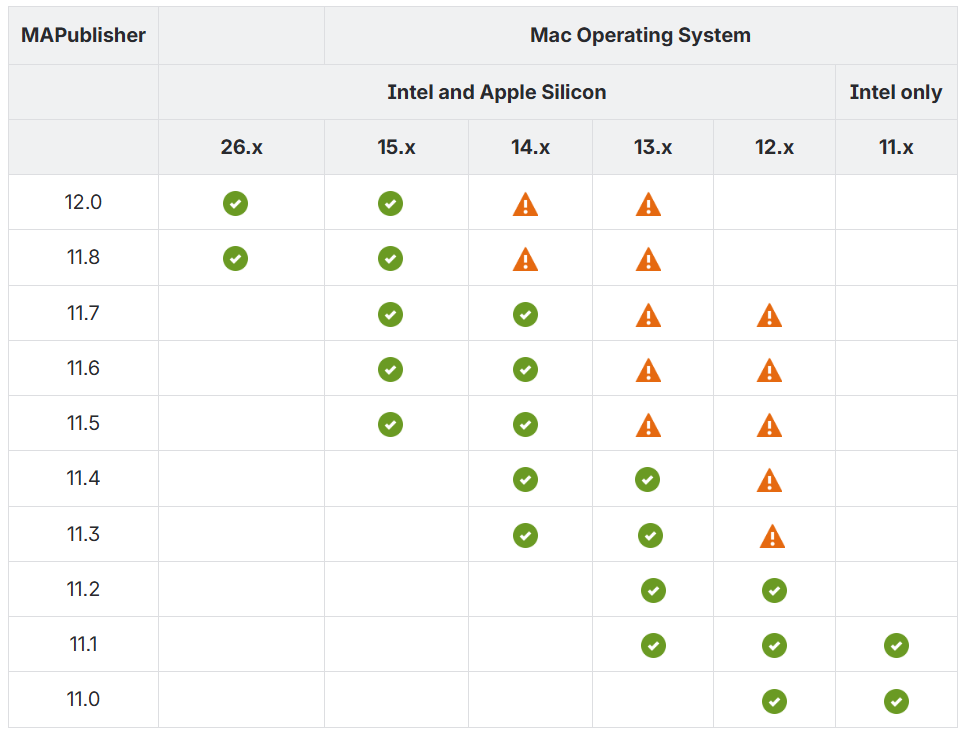Click green check for 11.0 on macOS 11.x
963x729 pixels.
897,701
